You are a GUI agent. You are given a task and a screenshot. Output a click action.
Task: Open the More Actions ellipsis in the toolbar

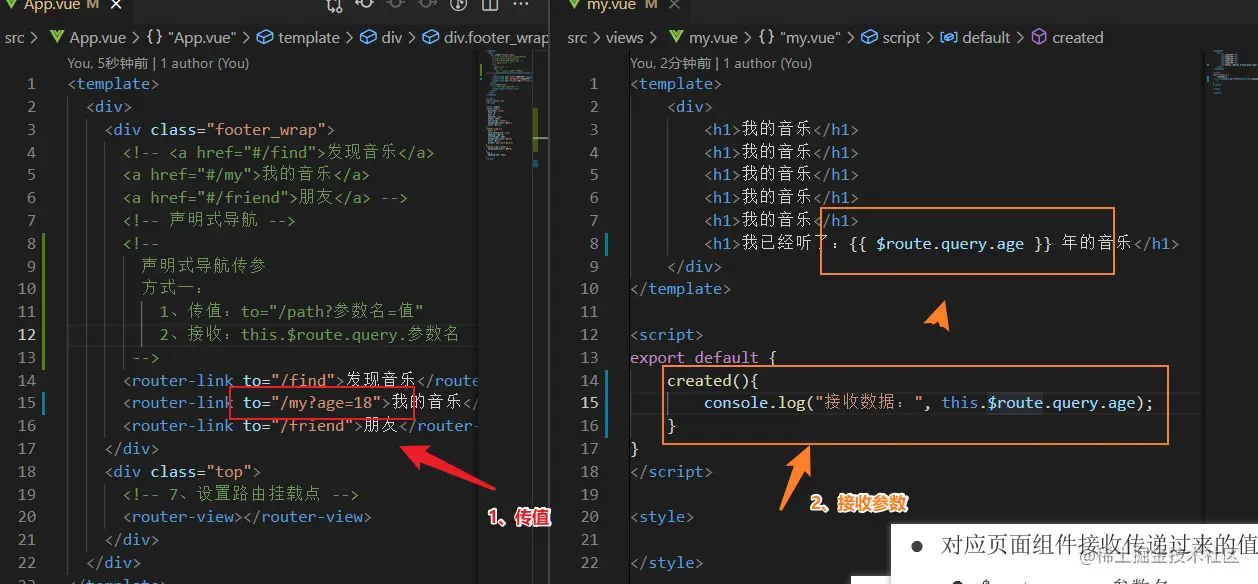tap(520, 8)
